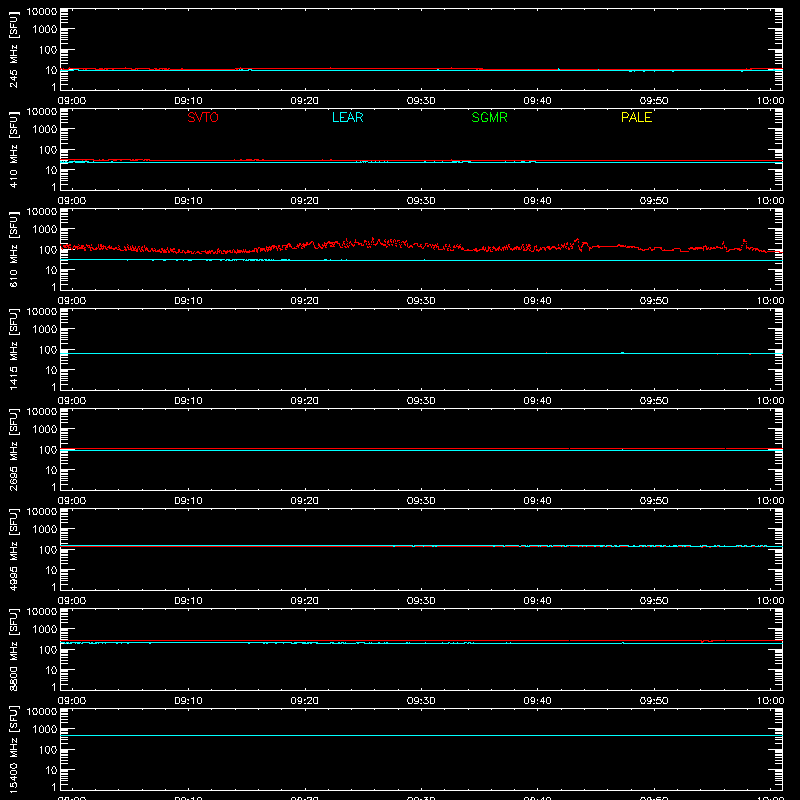Click the 100 tick label of the 2695 MHz panel

[x=48, y=450]
